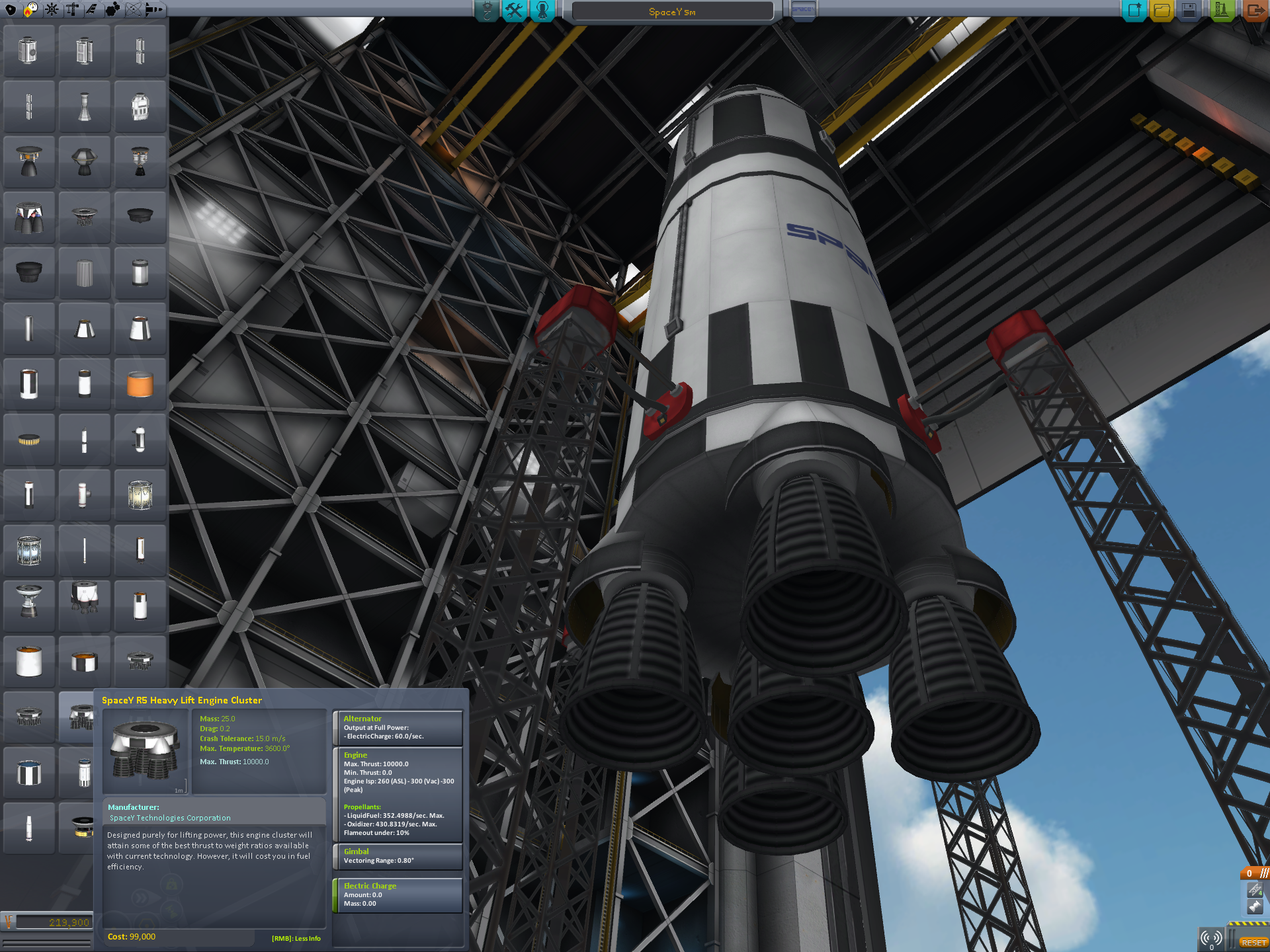Click the 'Mass: 25.0' stat line
Screen dimensions: 1270x952
(x=218, y=719)
